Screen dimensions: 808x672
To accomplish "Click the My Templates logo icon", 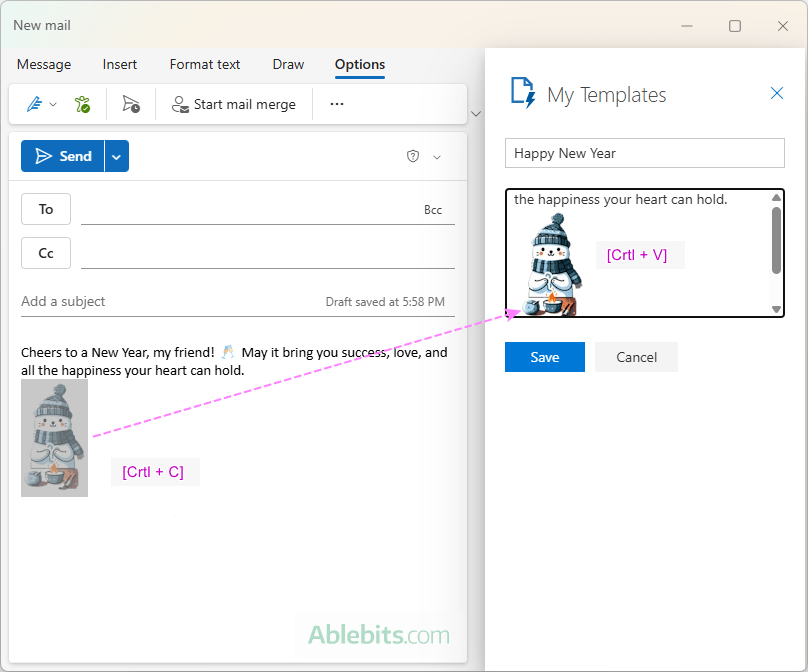I will (523, 93).
